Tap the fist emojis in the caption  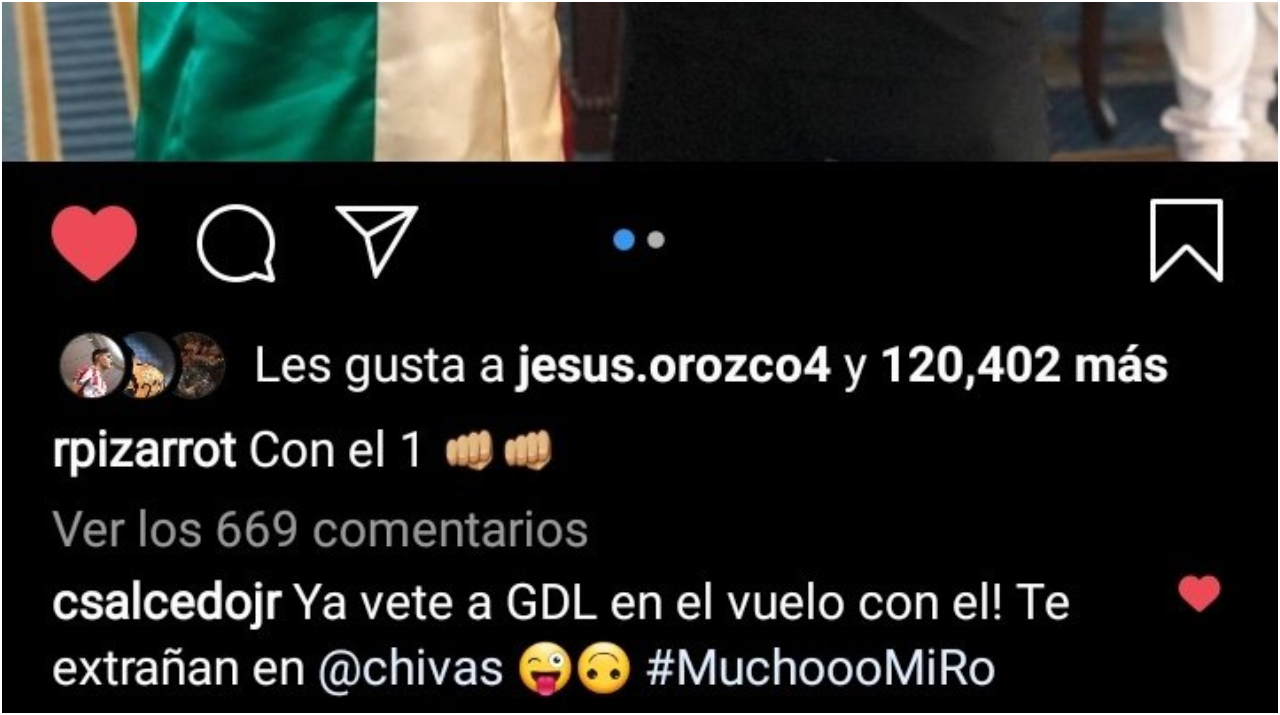tap(498, 452)
